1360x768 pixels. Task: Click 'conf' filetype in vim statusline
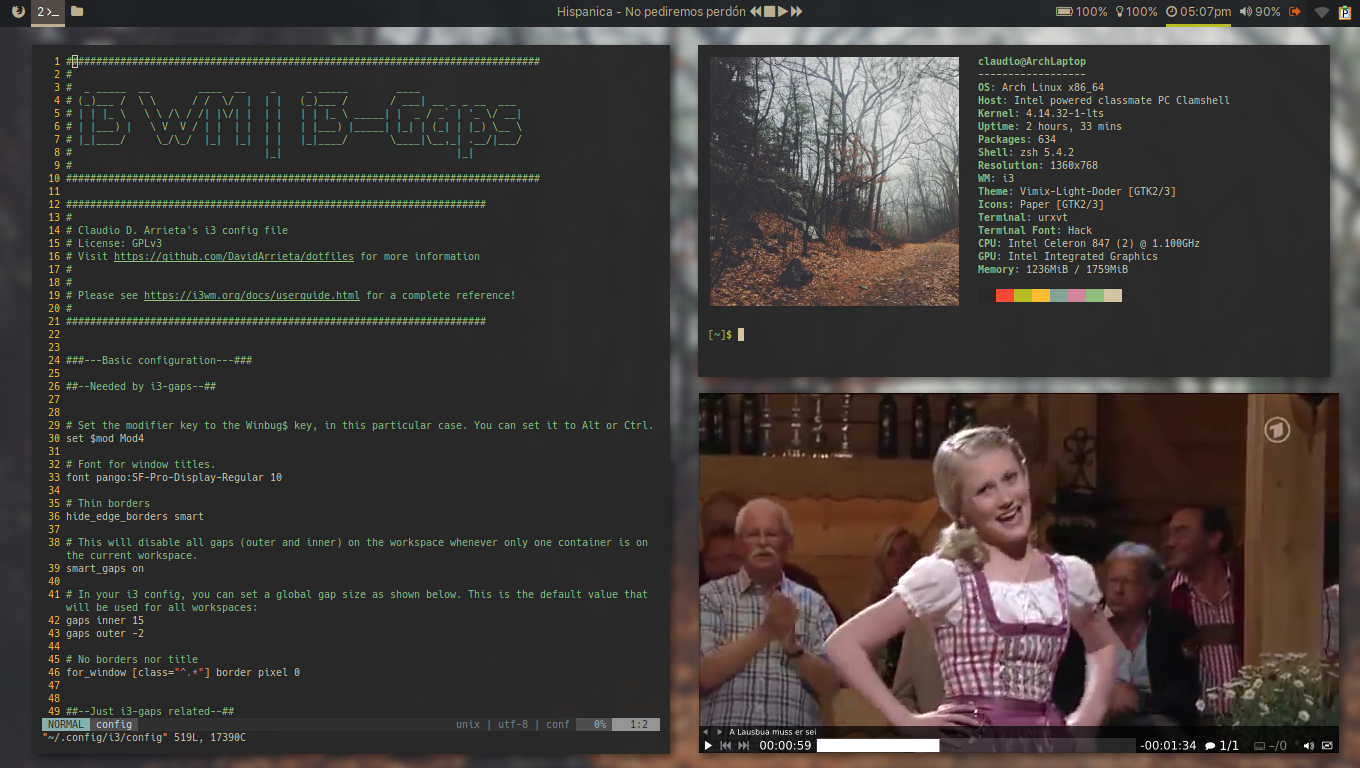click(558, 724)
